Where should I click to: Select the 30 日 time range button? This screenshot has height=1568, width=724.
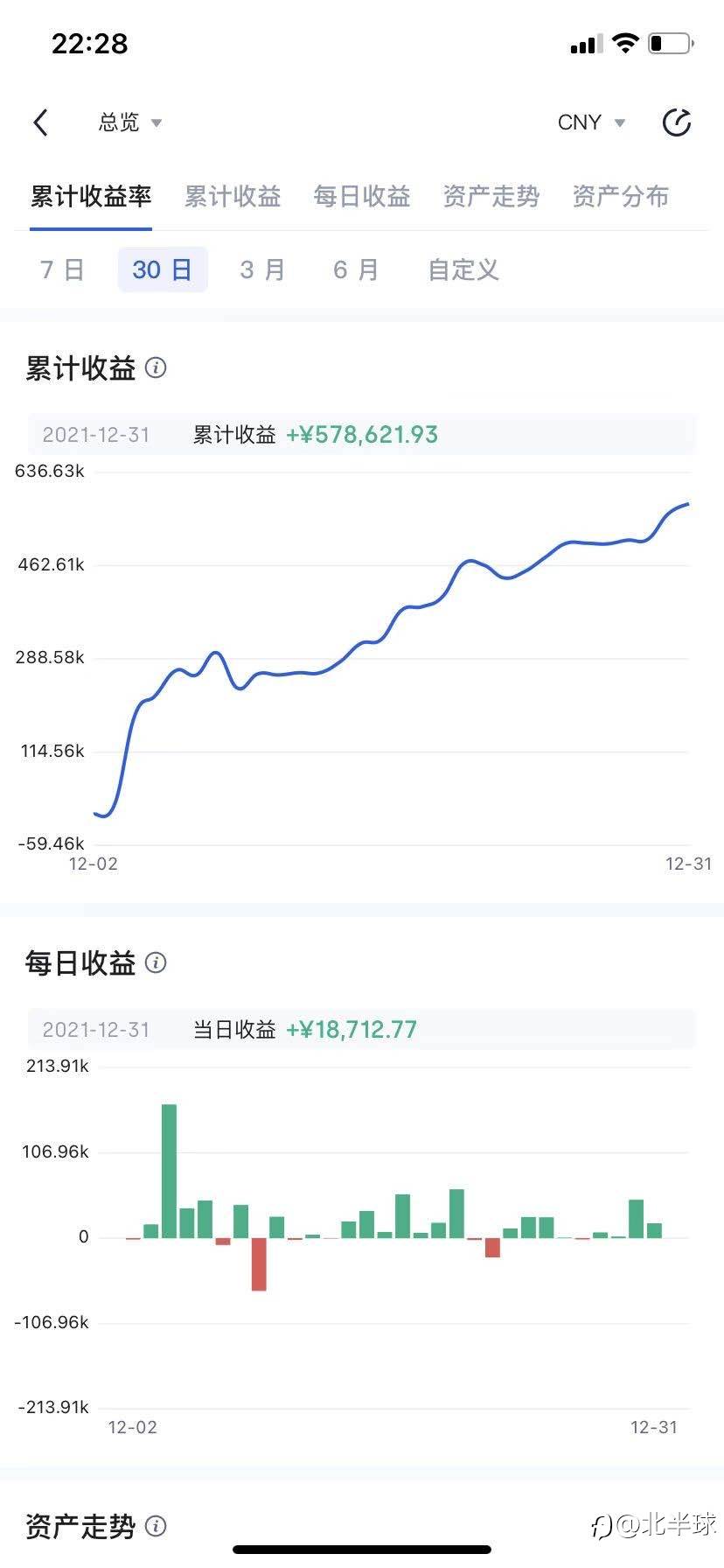[163, 269]
